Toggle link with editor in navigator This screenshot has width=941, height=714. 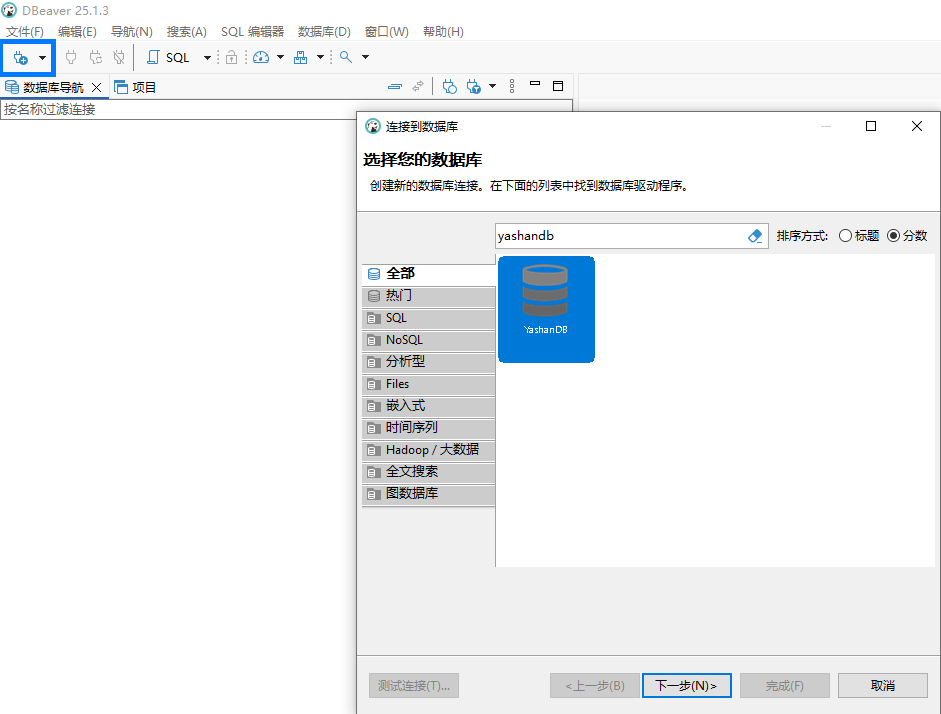coord(418,87)
